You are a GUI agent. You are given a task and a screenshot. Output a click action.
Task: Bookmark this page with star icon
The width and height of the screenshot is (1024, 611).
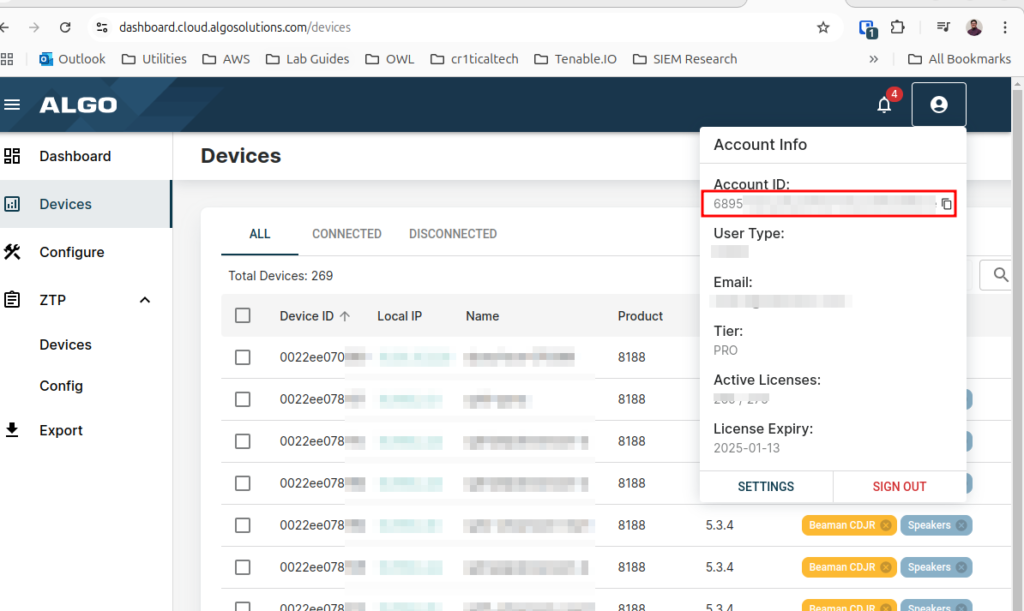[x=823, y=27]
